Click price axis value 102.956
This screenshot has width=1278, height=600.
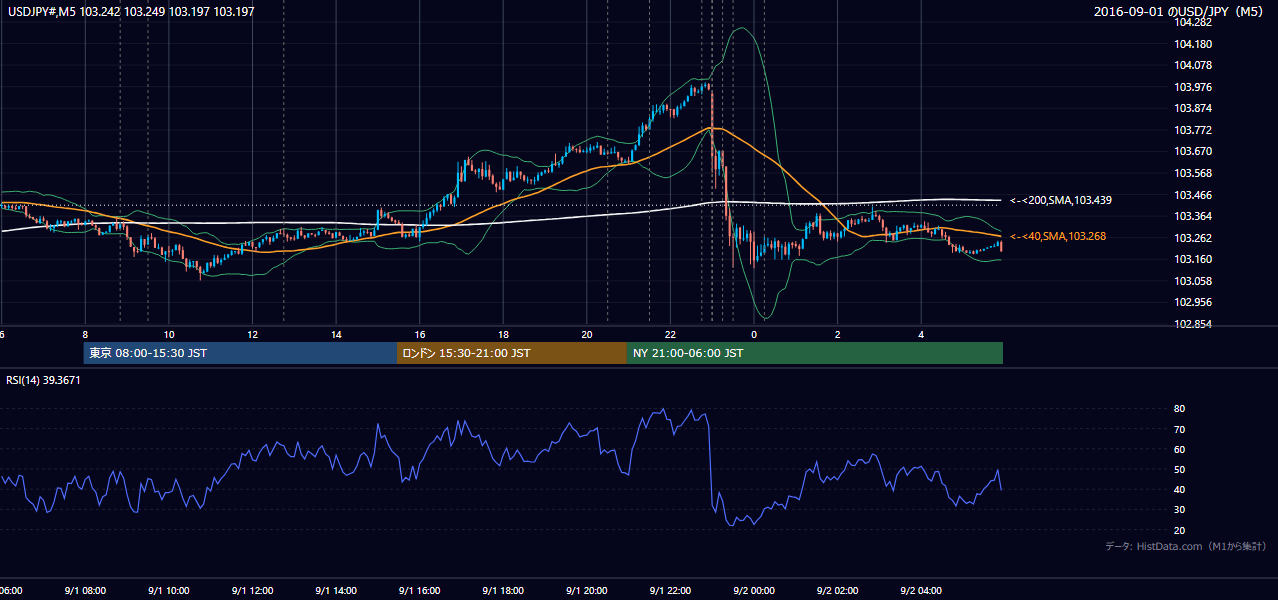coord(1194,302)
